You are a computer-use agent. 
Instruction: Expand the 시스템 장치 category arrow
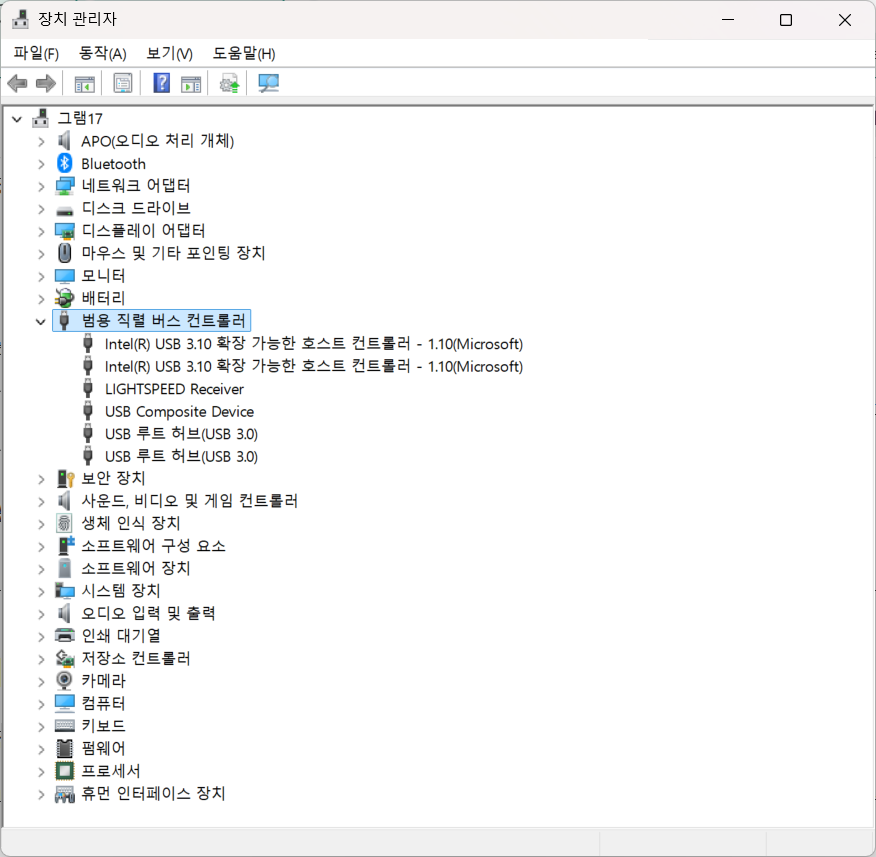coord(41,591)
